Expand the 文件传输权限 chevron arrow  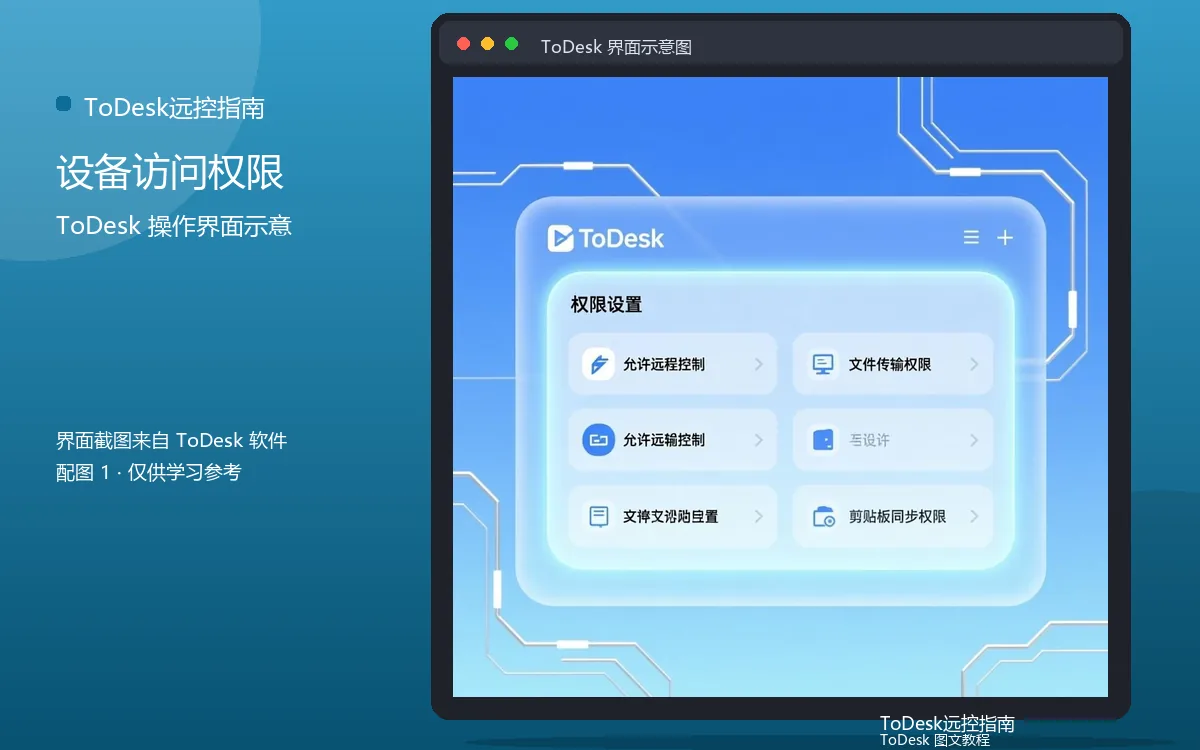[974, 364]
